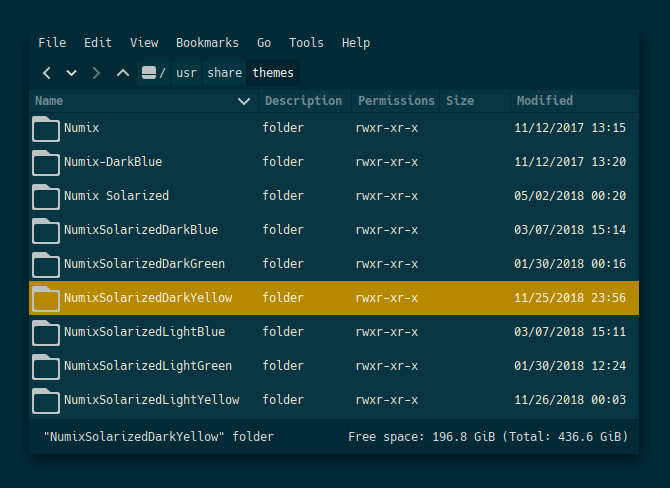Open the history dropdown chevron
Viewport: 670px width, 488px height.
(x=71, y=73)
